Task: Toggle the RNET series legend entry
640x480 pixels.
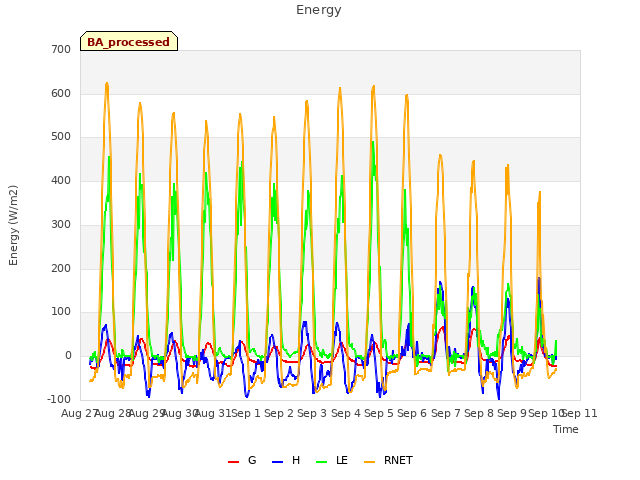Action: click(388, 460)
